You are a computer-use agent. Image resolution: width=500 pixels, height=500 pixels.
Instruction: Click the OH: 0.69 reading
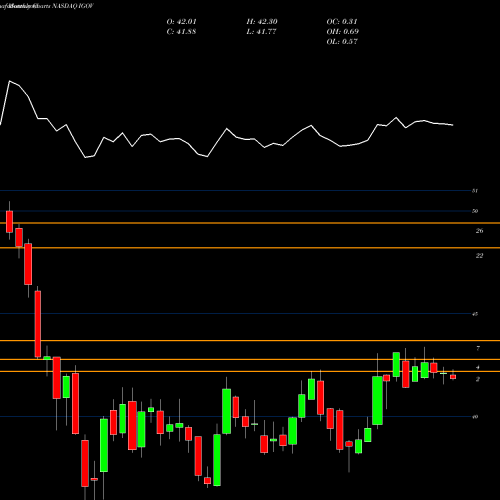coord(342,32)
